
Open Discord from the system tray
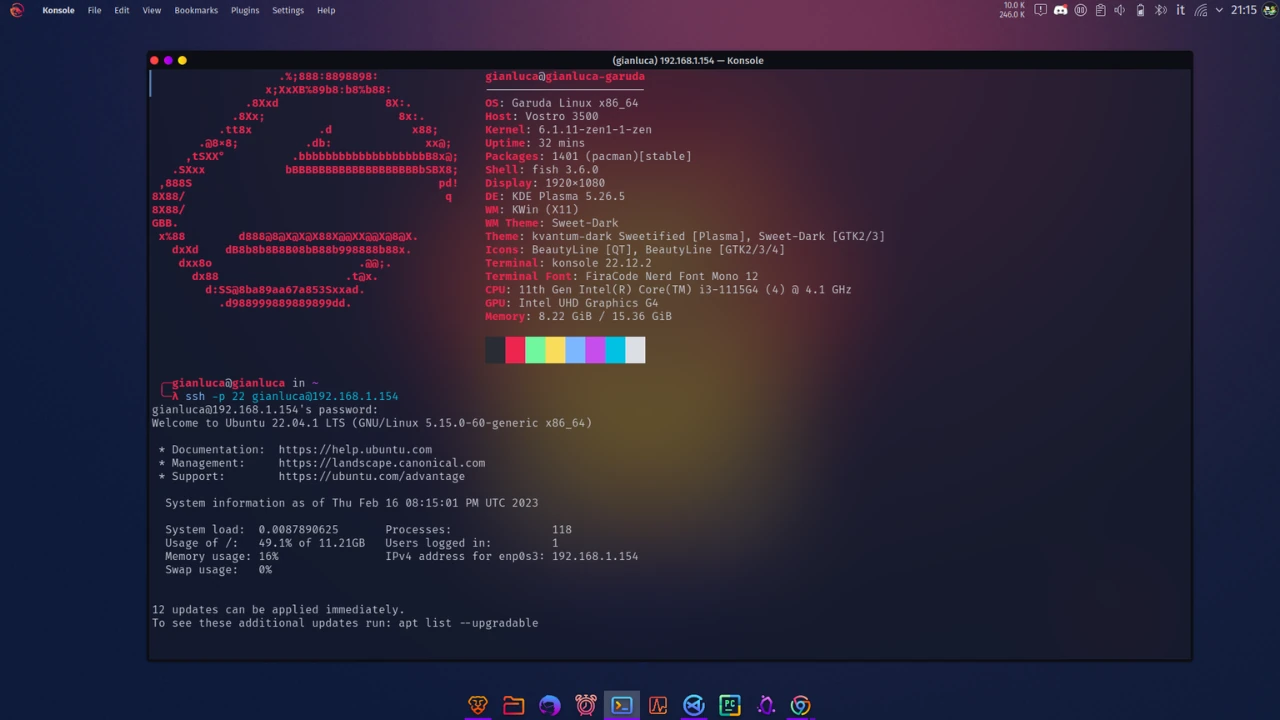(x=1060, y=10)
